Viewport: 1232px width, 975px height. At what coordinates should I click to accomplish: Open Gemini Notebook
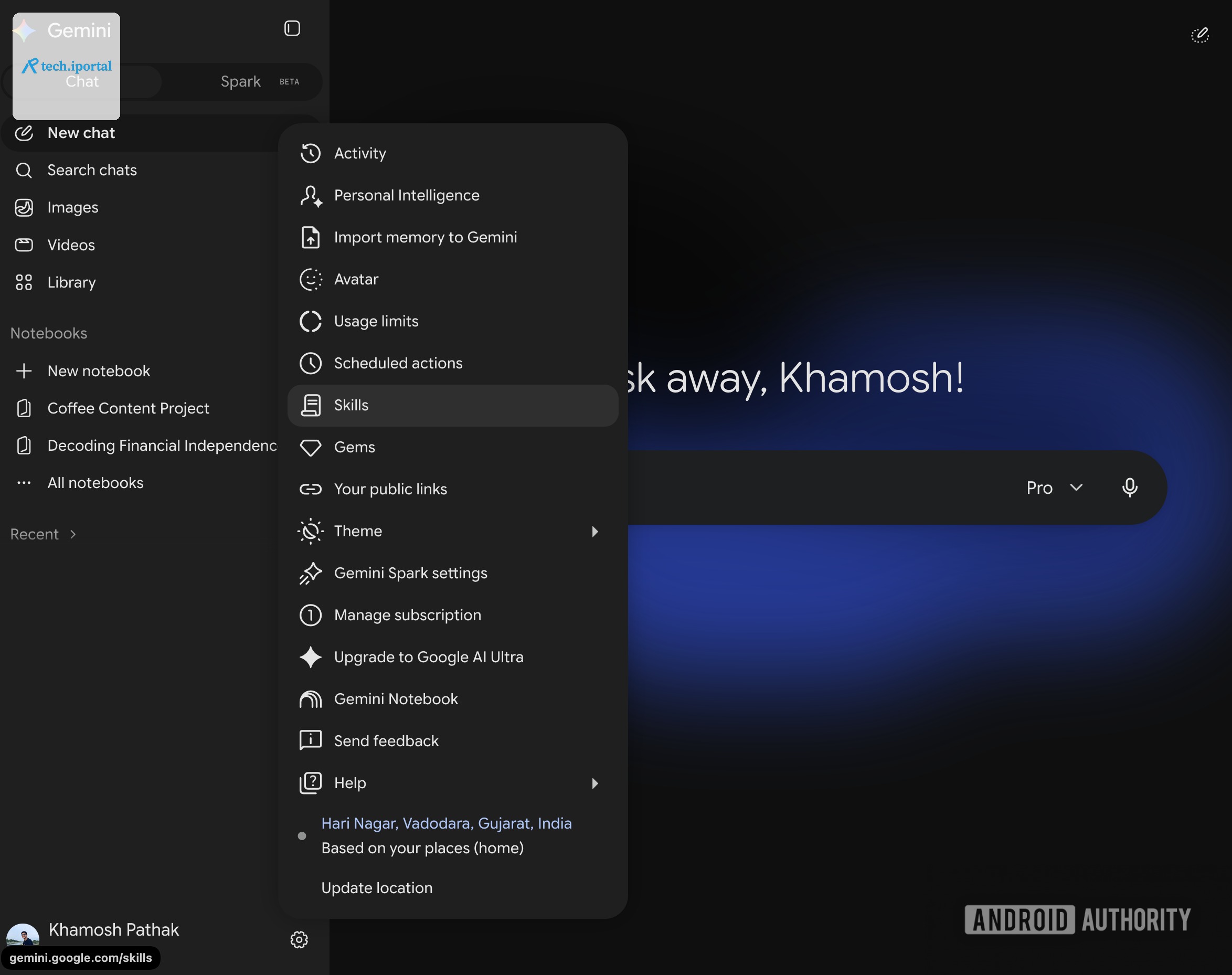point(452,700)
